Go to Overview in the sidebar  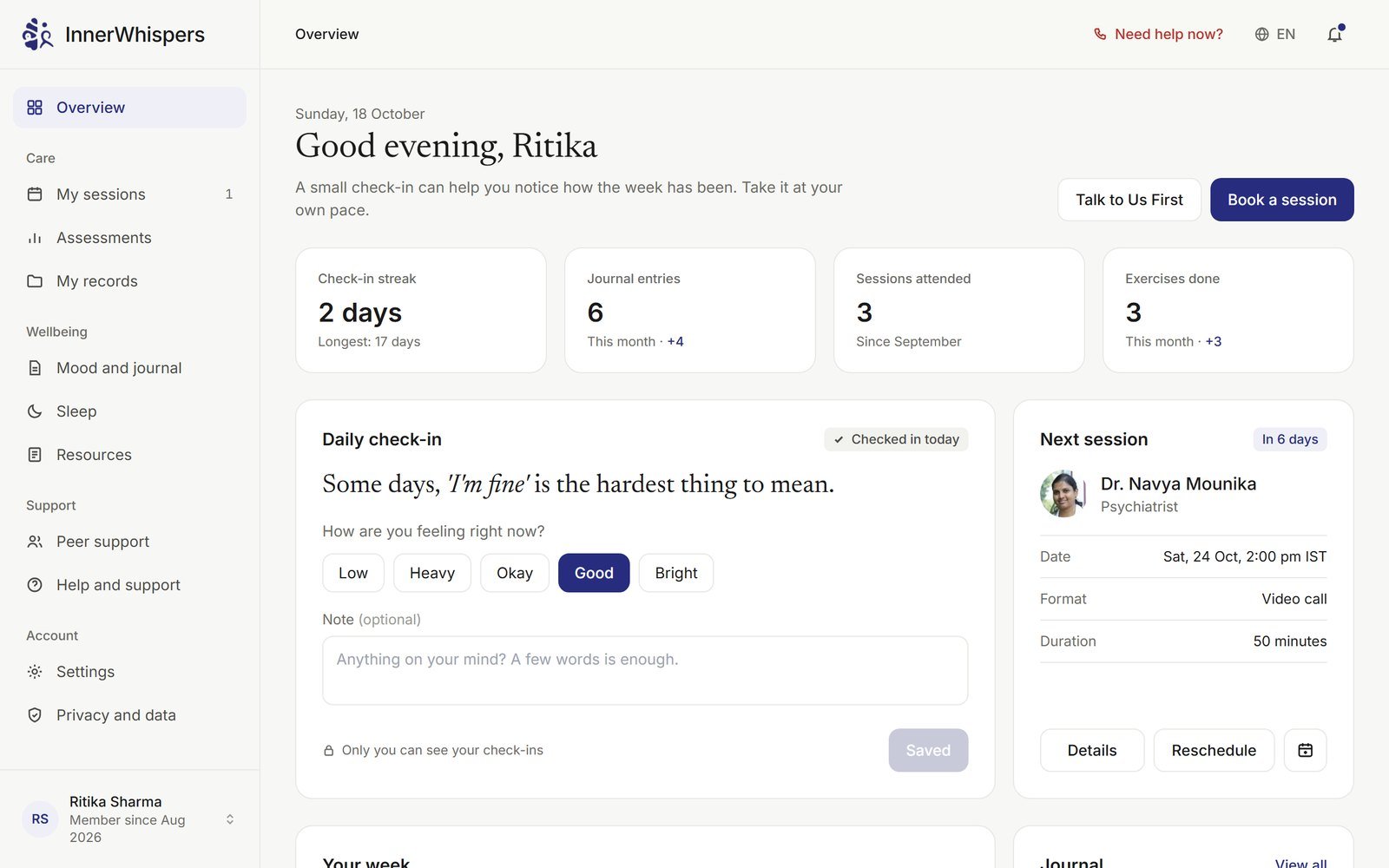[129, 107]
